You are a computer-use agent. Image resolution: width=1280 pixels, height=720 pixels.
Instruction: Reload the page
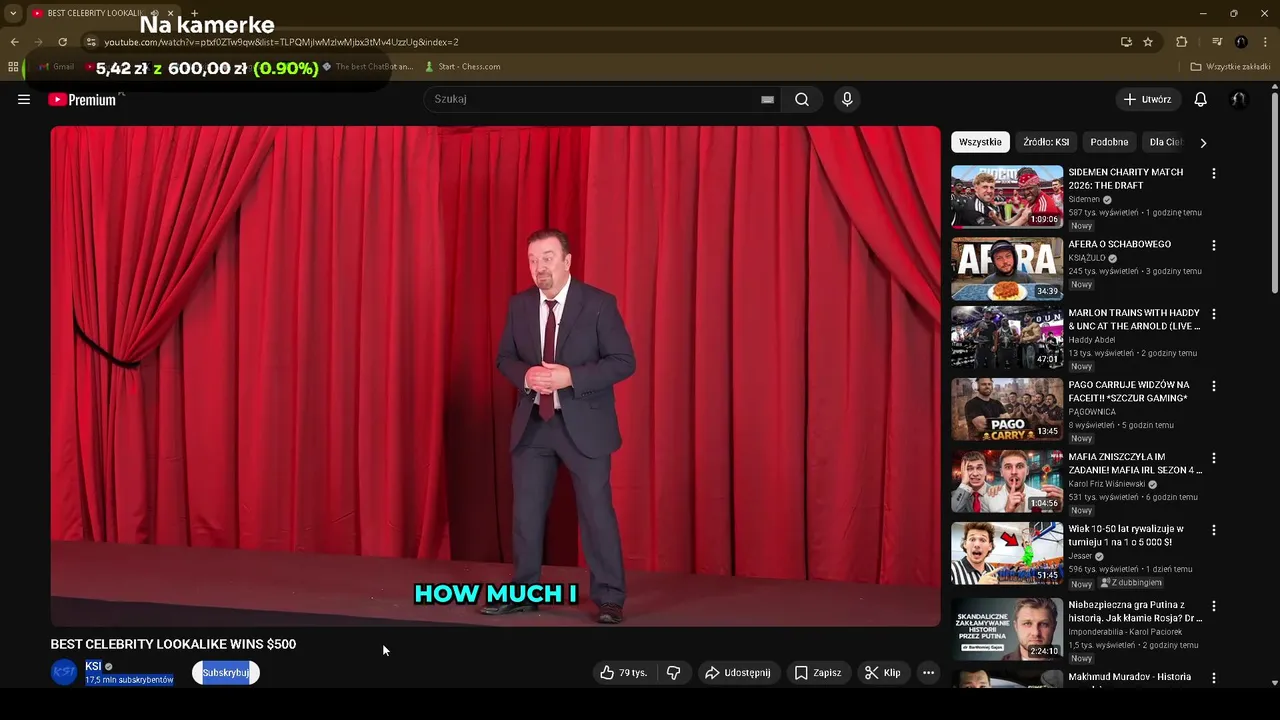click(62, 42)
